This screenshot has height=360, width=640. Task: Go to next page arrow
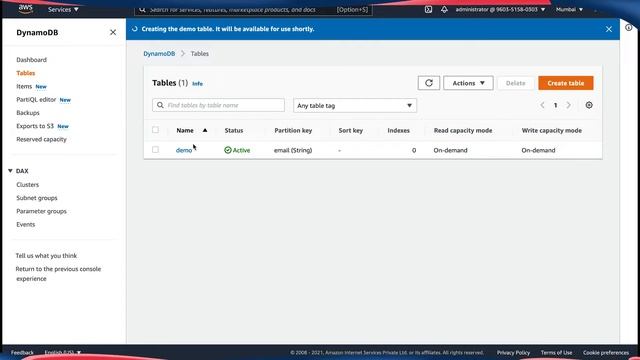click(569, 105)
